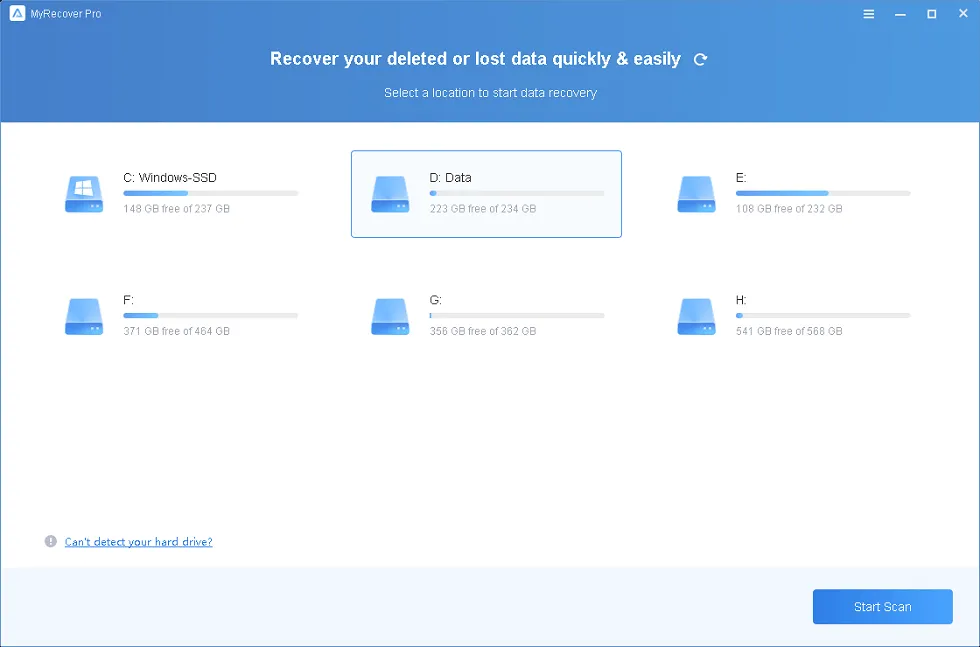Maximize the MyRecover Pro window
This screenshot has height=647, width=980.
pyautogui.click(x=931, y=14)
